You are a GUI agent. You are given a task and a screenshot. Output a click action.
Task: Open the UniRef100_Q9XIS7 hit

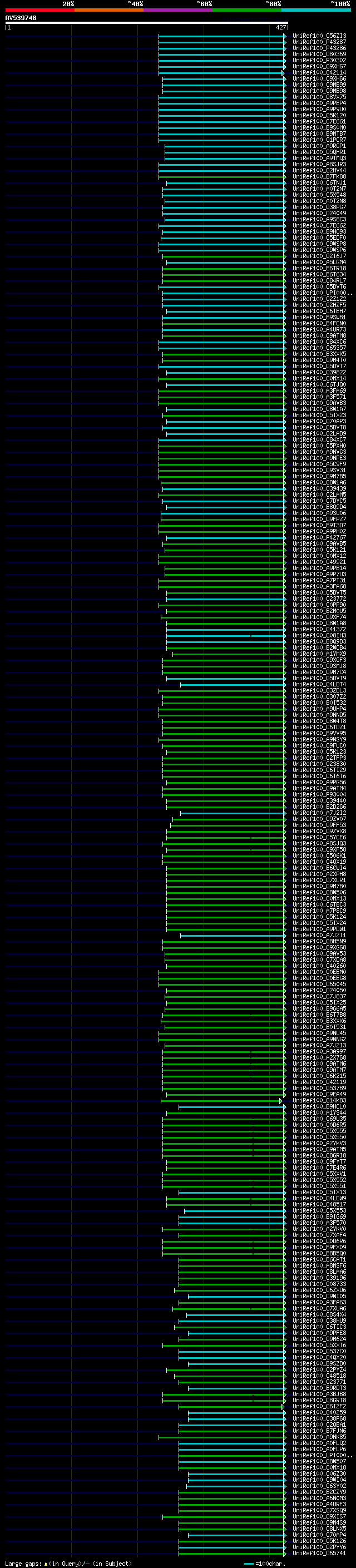coord(319,1516)
